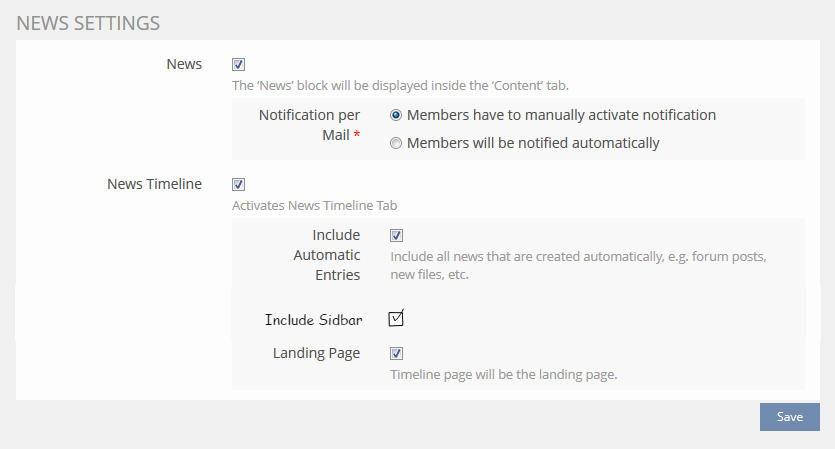The width and height of the screenshot is (835, 449).
Task: Uncheck the Landing Page checkbox
Action: click(397, 353)
